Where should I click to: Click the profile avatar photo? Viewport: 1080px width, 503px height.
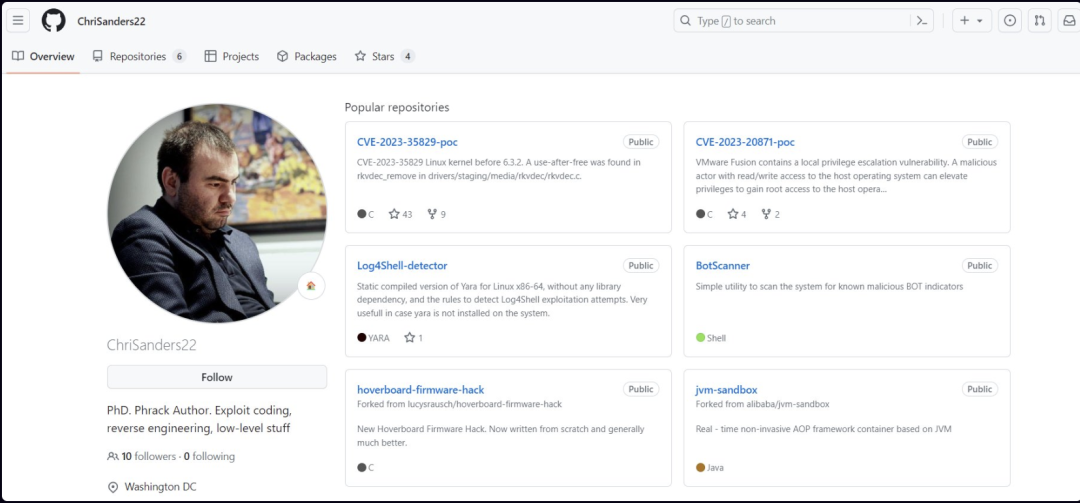click(x=217, y=213)
